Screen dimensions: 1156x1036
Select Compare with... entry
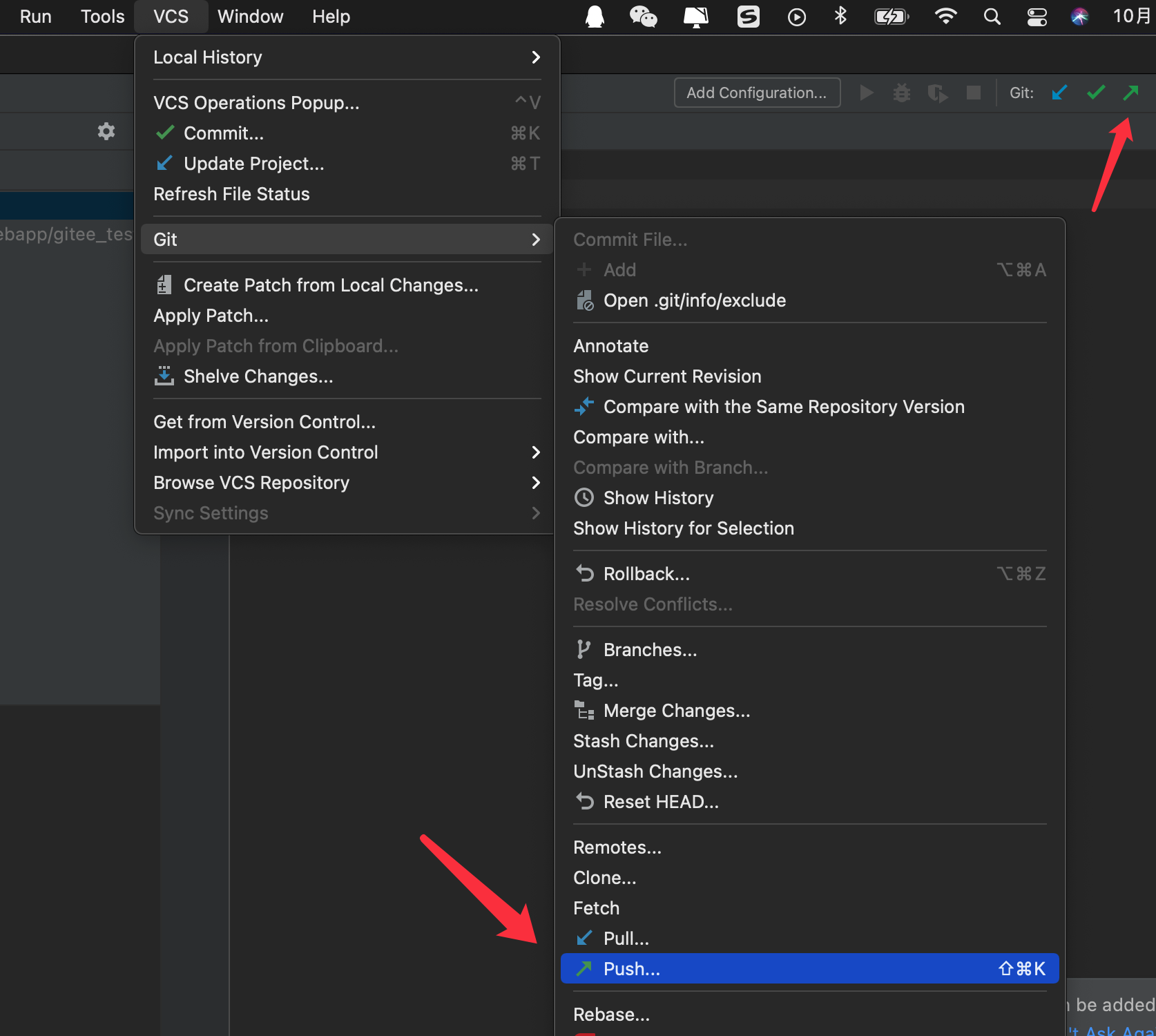(809, 437)
